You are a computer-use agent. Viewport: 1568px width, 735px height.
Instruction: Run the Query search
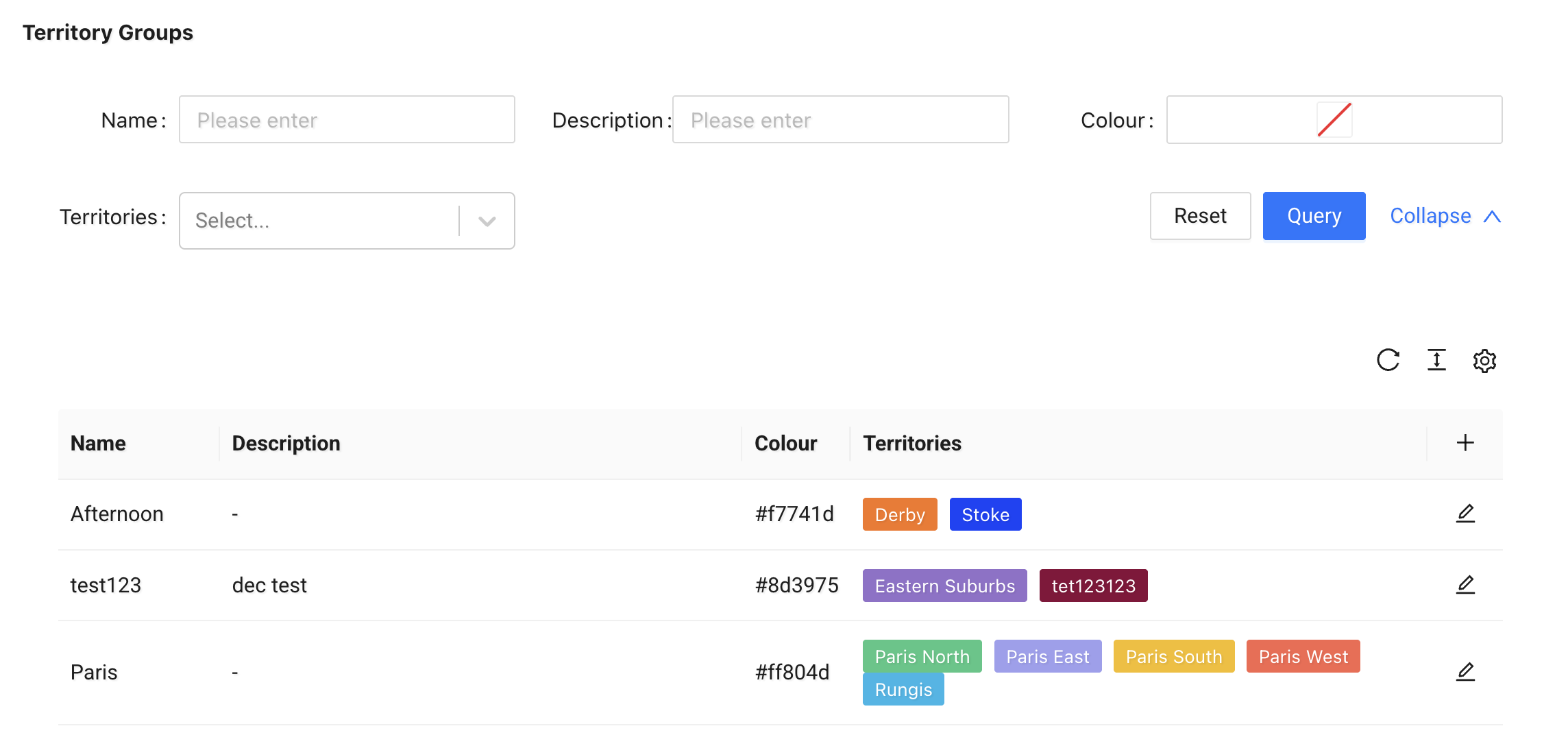(x=1314, y=216)
